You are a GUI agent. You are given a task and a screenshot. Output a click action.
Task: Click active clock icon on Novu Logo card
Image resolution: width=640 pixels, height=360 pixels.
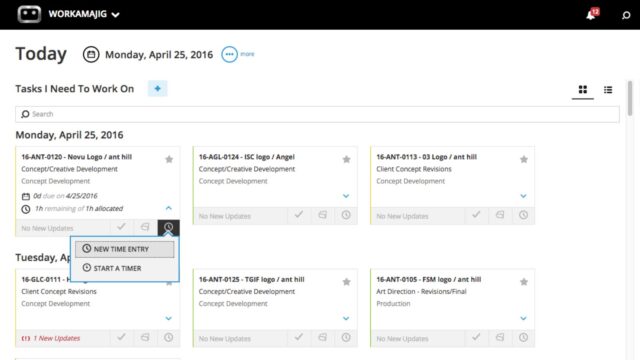point(169,227)
